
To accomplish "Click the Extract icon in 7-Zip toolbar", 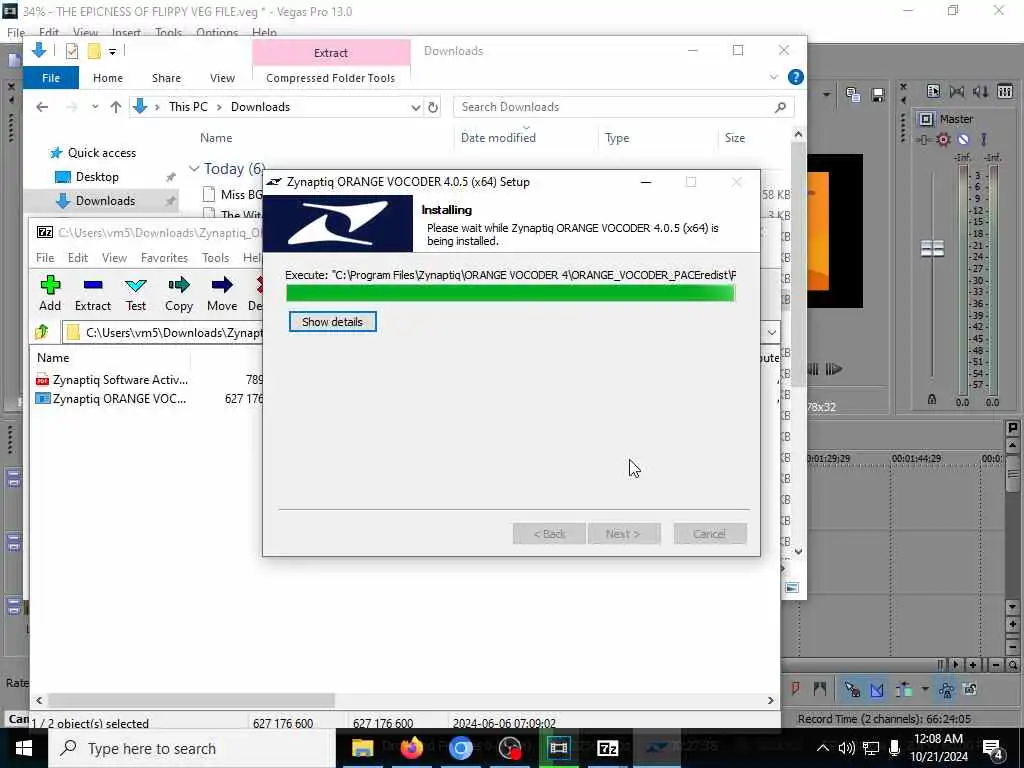I will pyautogui.click(x=93, y=293).
